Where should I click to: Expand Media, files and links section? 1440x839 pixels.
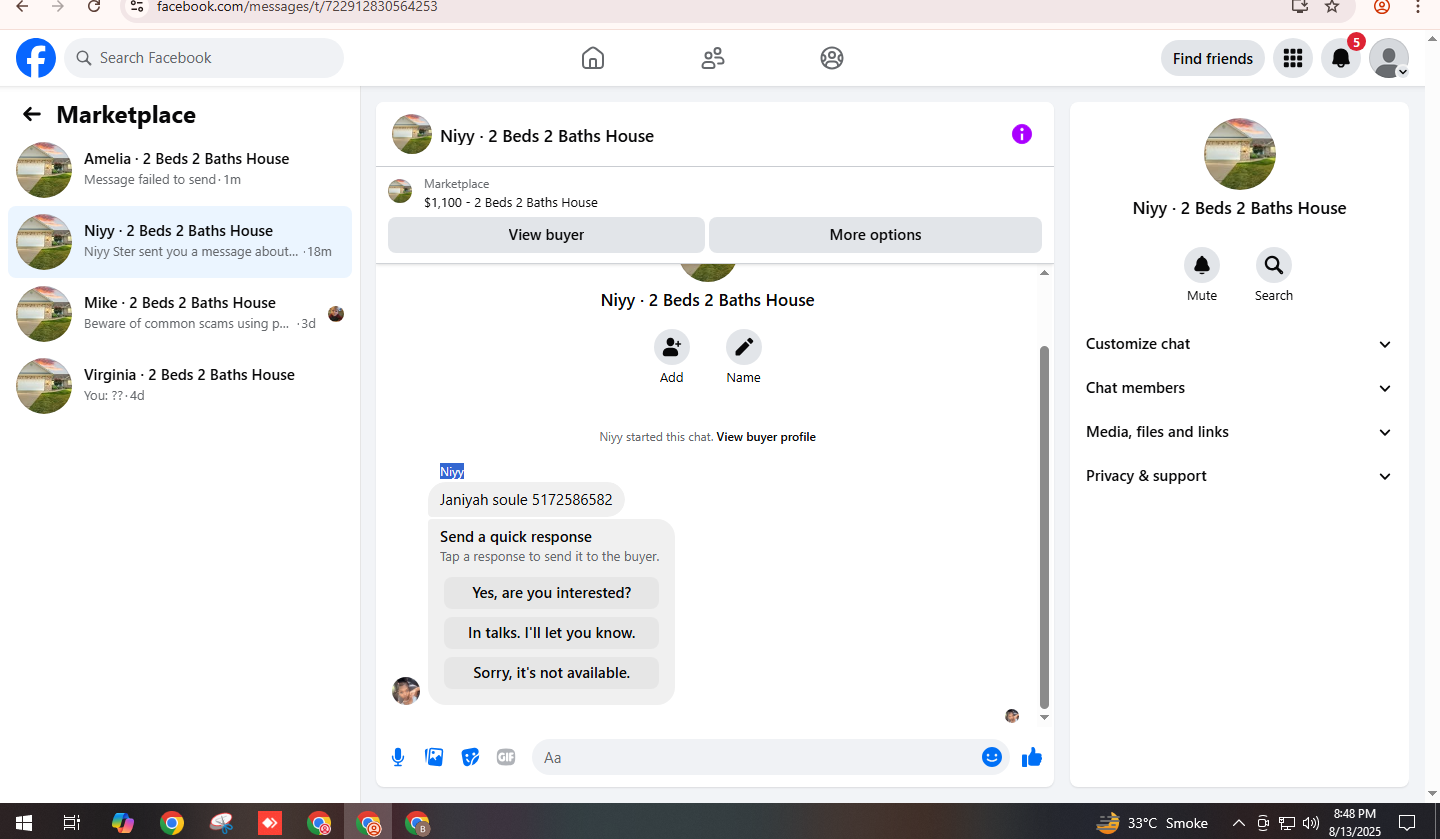(x=1239, y=432)
